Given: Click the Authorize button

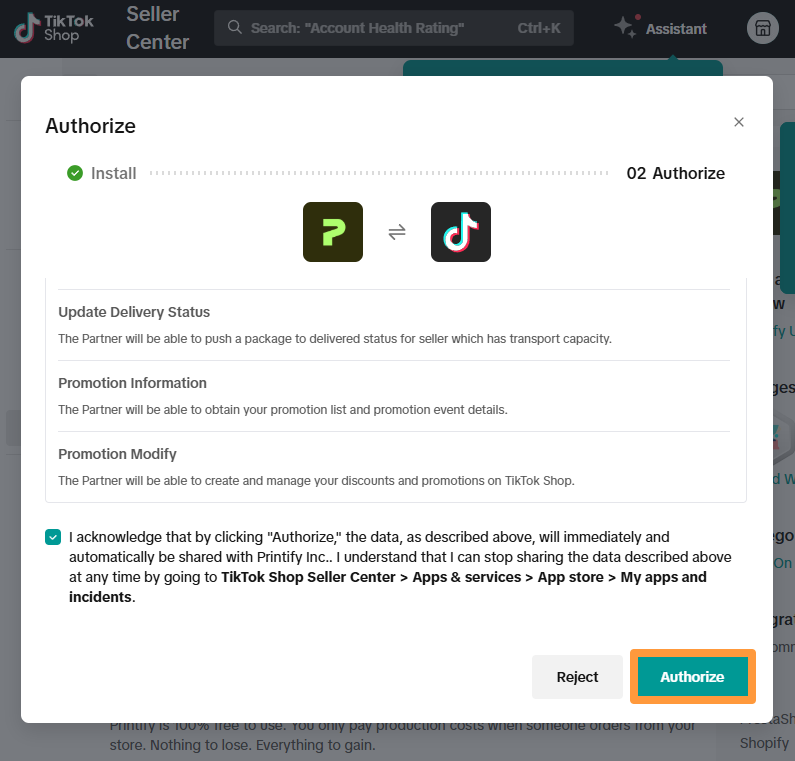Looking at the screenshot, I should [x=692, y=676].
